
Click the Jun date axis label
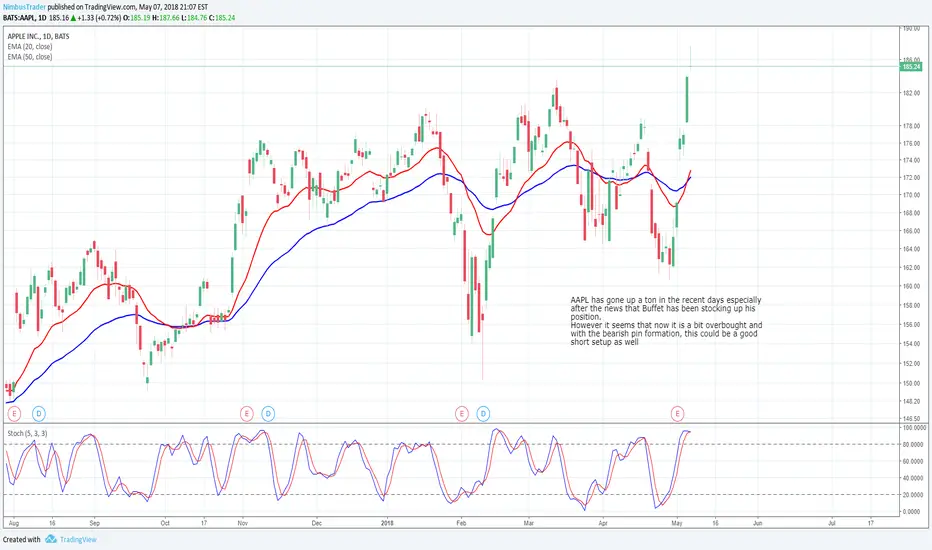757,523
